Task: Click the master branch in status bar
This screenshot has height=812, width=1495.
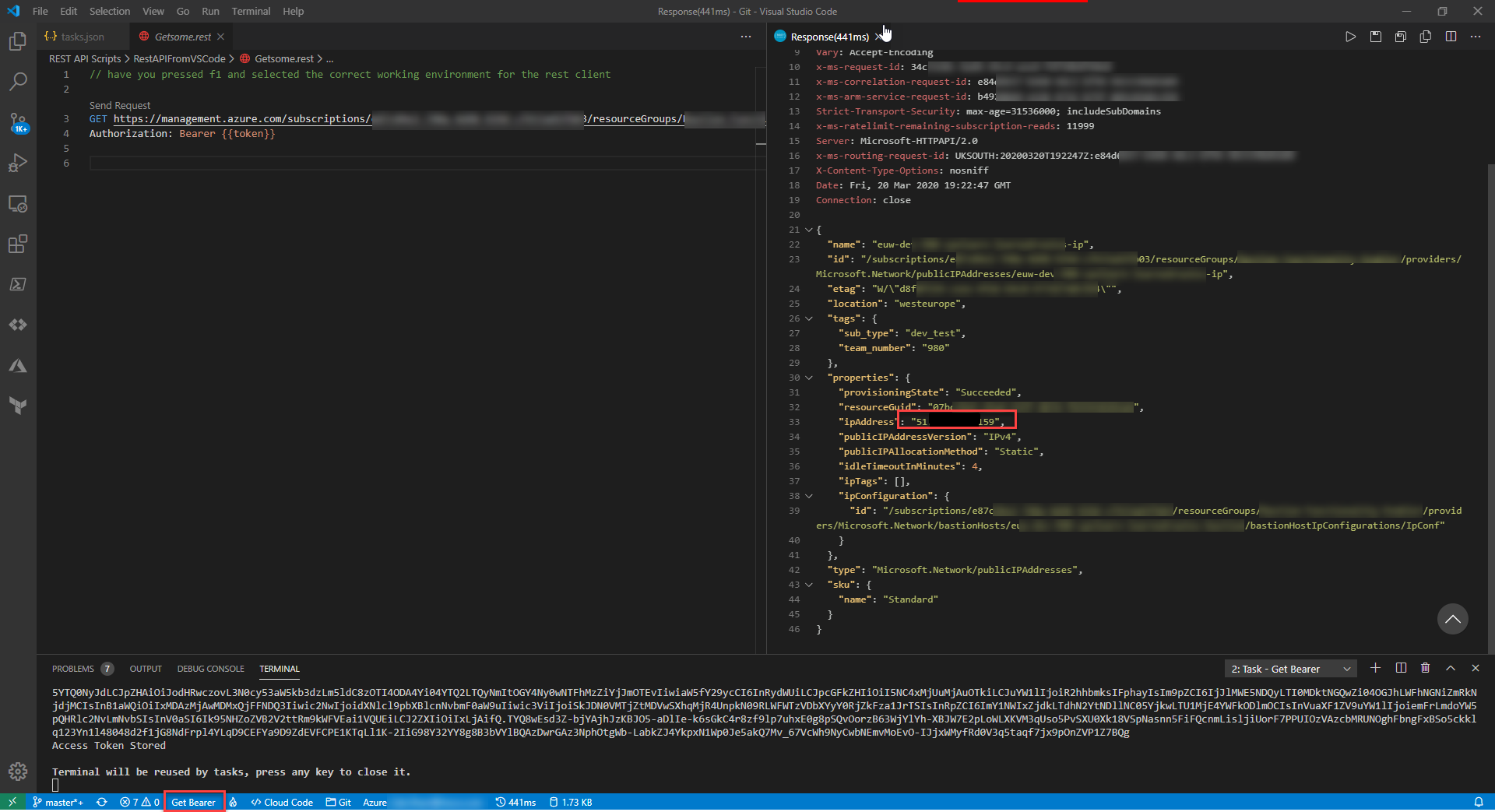Action: [58, 803]
